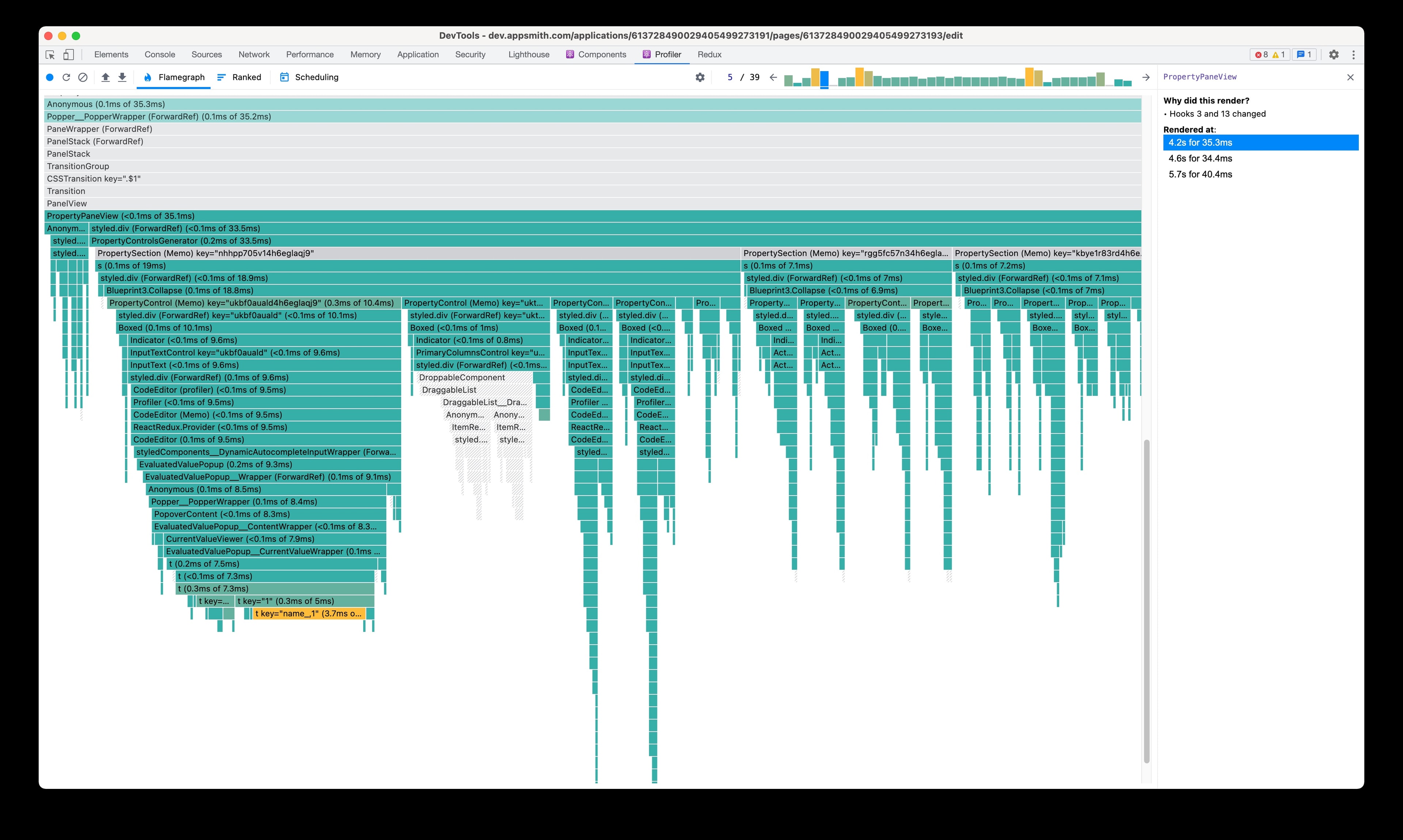Close the PropertyPaneView details sidebar

1350,77
